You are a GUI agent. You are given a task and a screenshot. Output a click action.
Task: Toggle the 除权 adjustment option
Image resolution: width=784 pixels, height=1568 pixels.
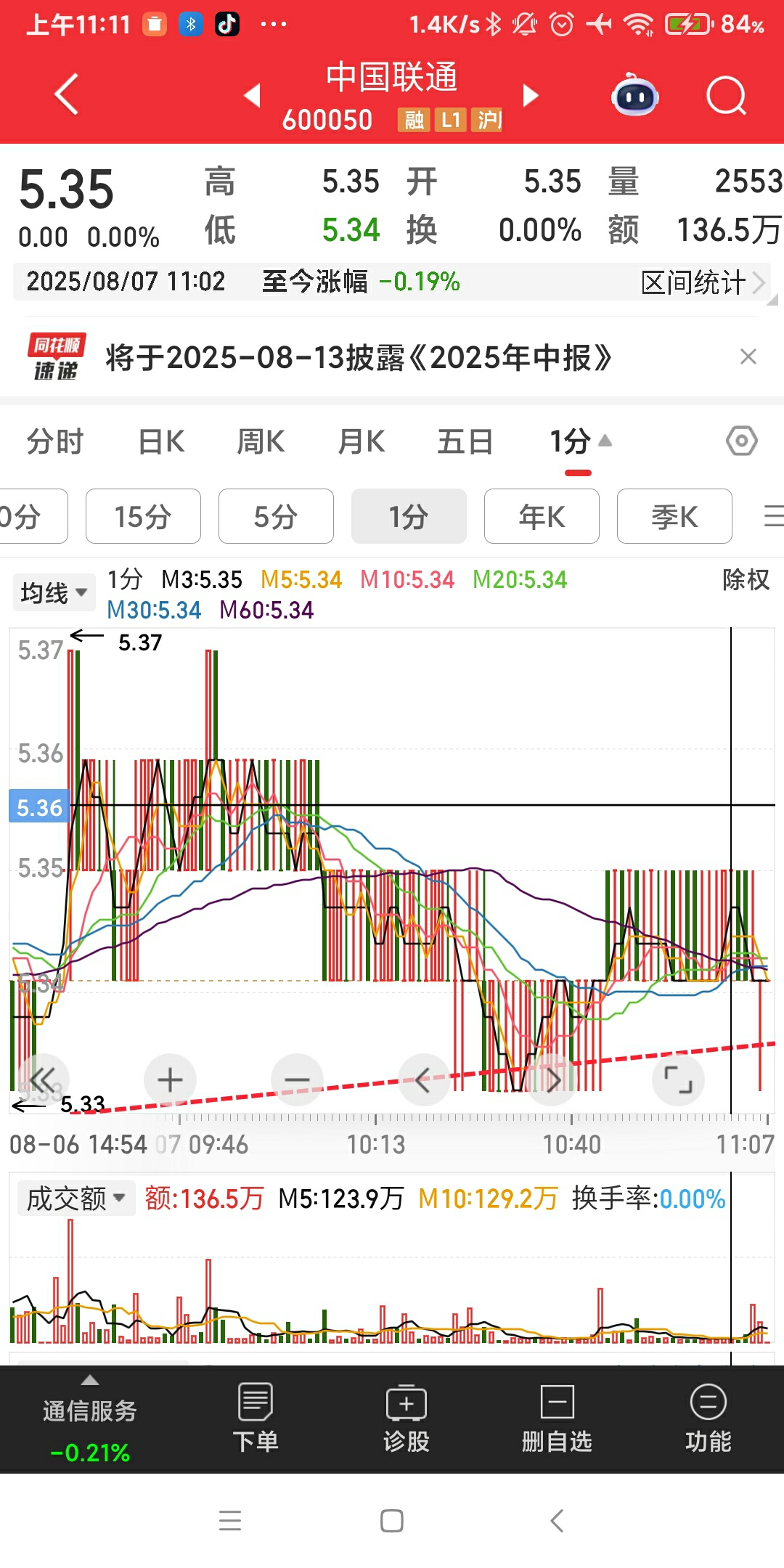coord(746,579)
